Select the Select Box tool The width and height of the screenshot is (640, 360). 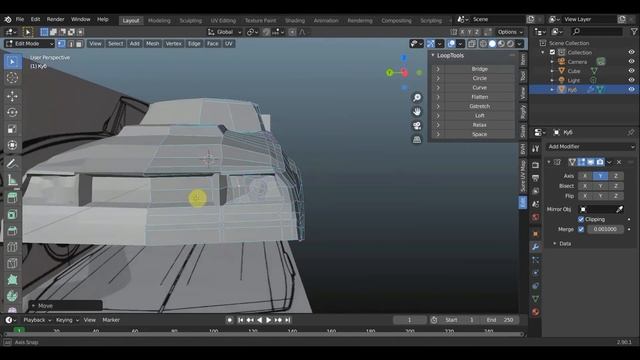12,62
